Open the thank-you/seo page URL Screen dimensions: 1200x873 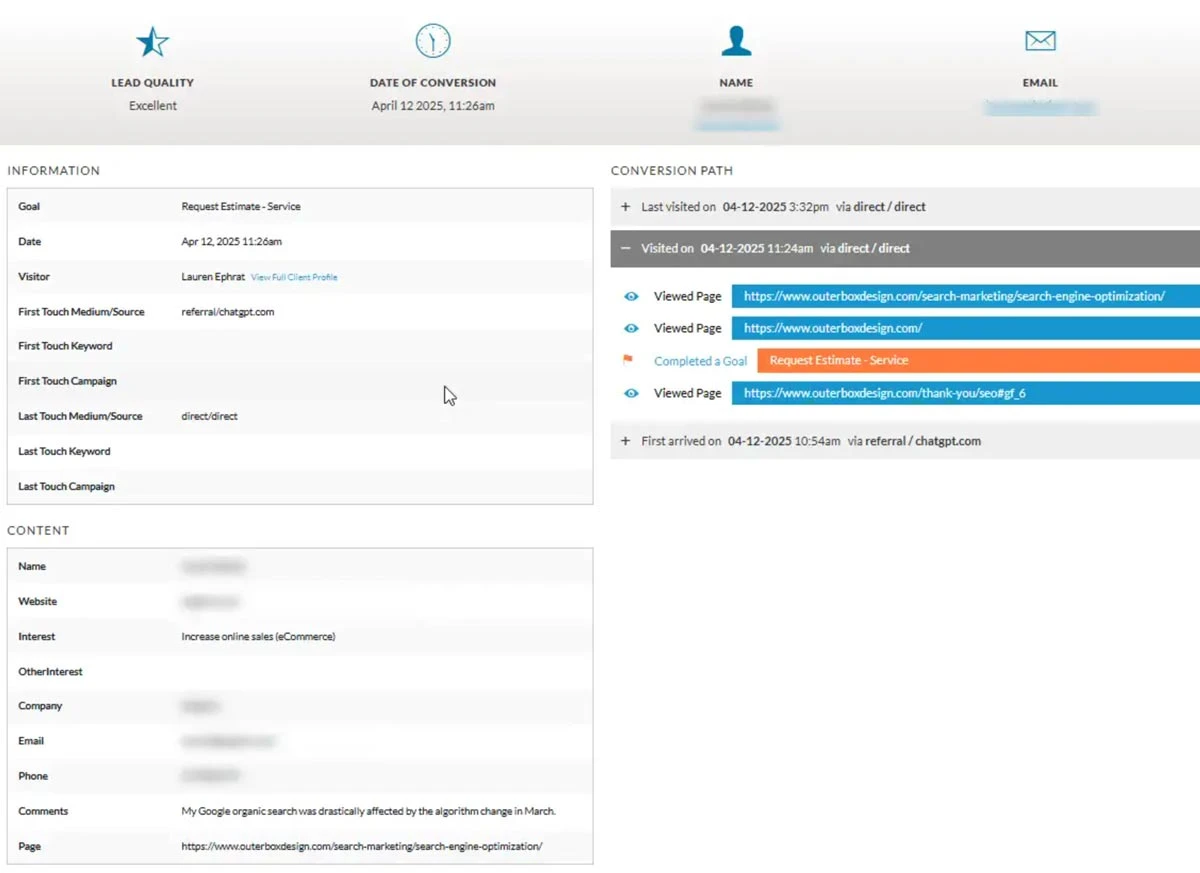pyautogui.click(x=884, y=394)
